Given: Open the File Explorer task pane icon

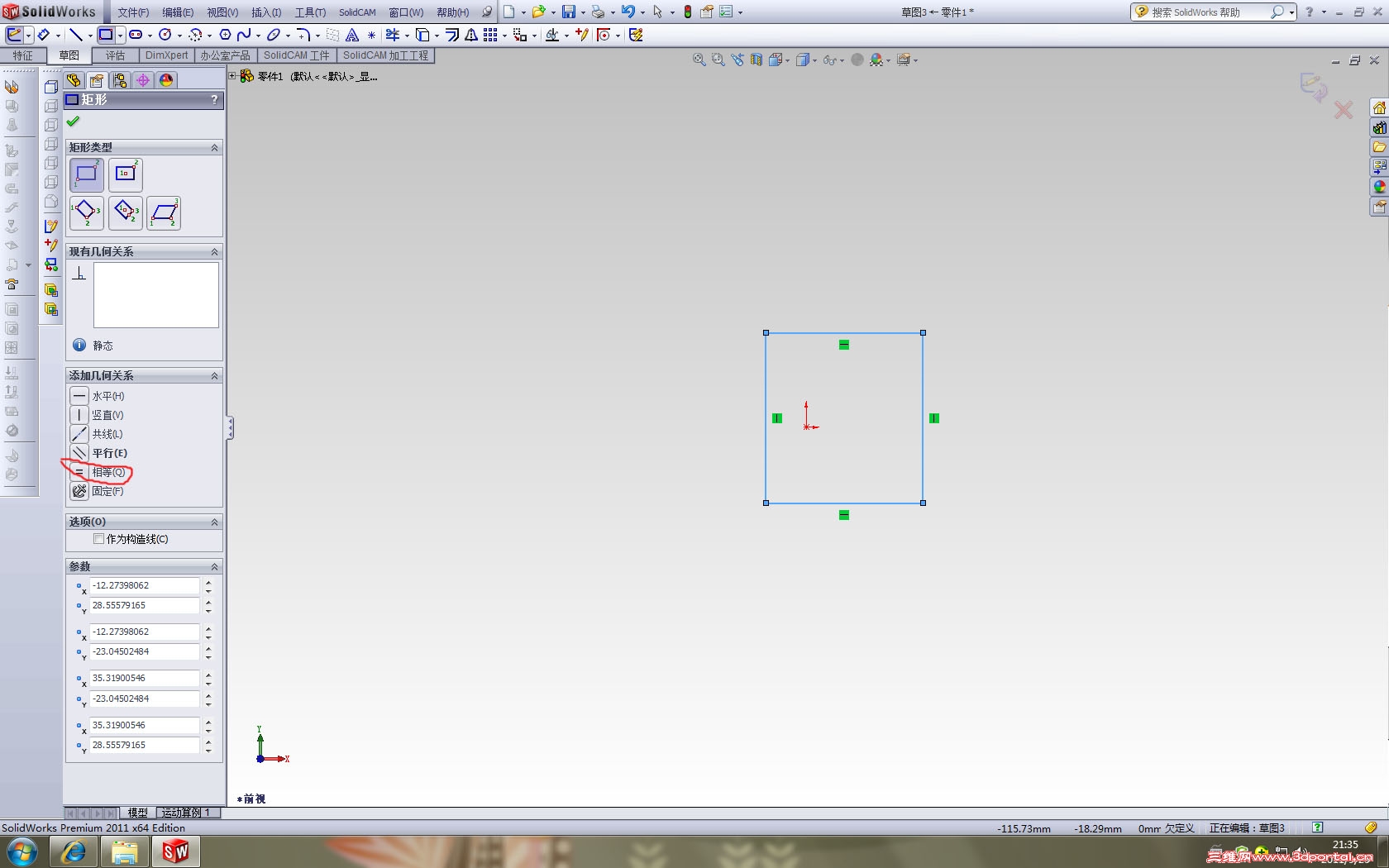Looking at the screenshot, I should 1379,148.
